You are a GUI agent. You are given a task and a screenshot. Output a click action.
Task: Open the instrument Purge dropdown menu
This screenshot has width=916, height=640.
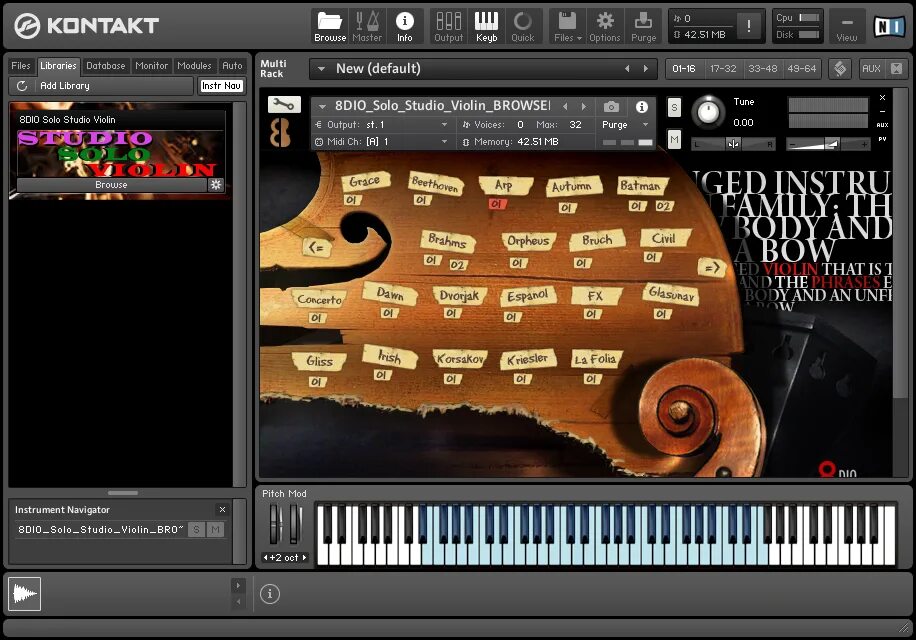(x=626, y=125)
